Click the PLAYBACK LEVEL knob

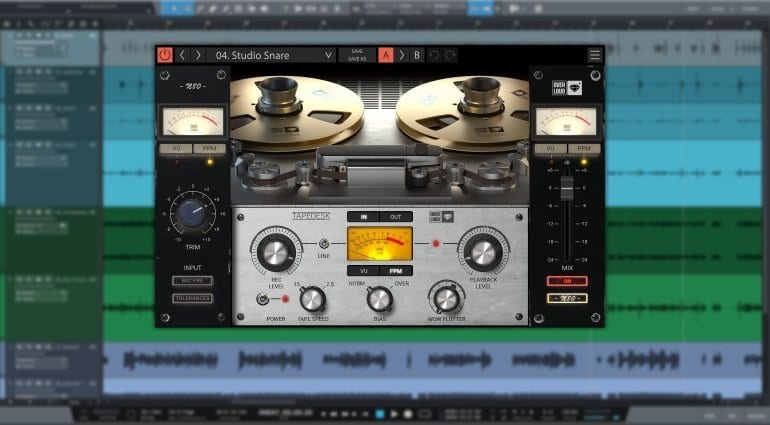coord(483,253)
